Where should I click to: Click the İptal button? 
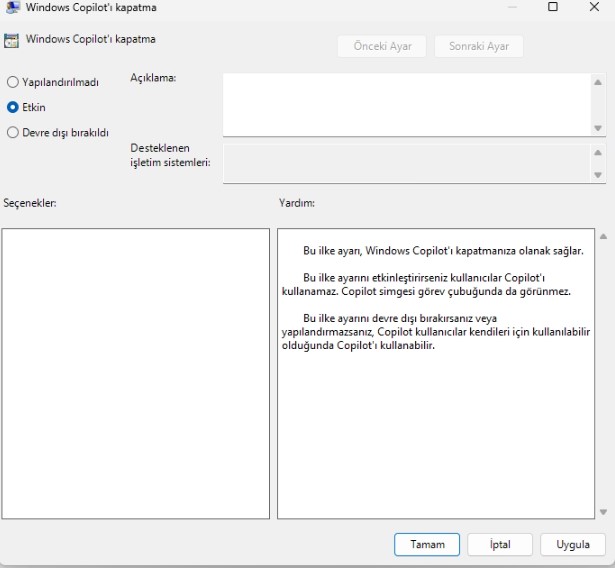pos(500,544)
